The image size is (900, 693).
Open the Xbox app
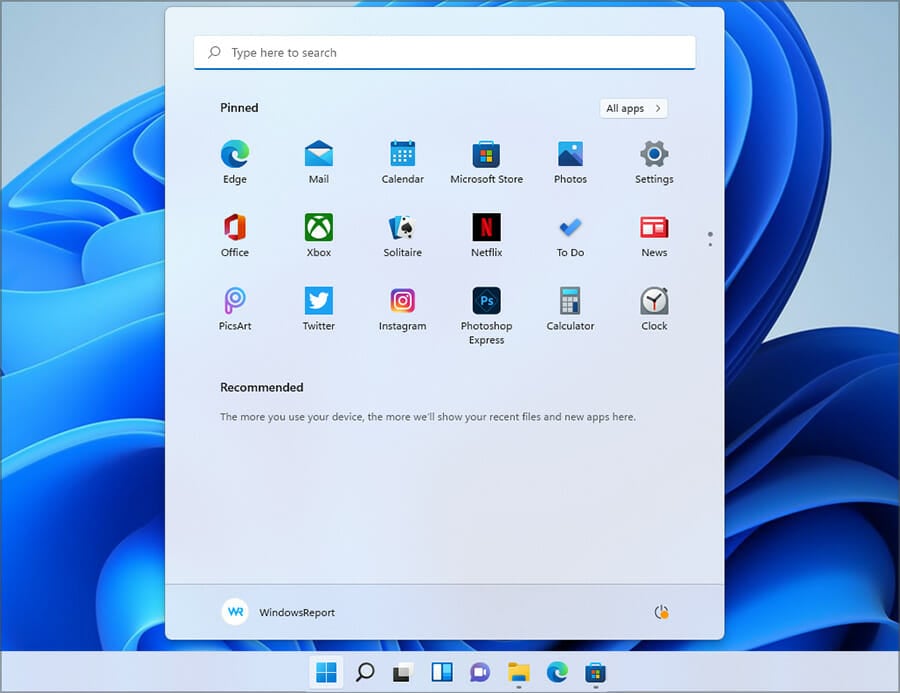pyautogui.click(x=319, y=235)
